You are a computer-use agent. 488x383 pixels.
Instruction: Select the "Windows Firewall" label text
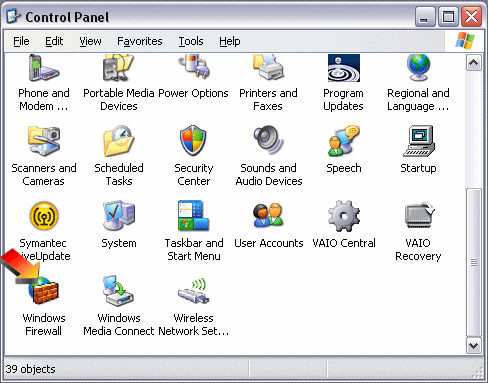pos(44,324)
